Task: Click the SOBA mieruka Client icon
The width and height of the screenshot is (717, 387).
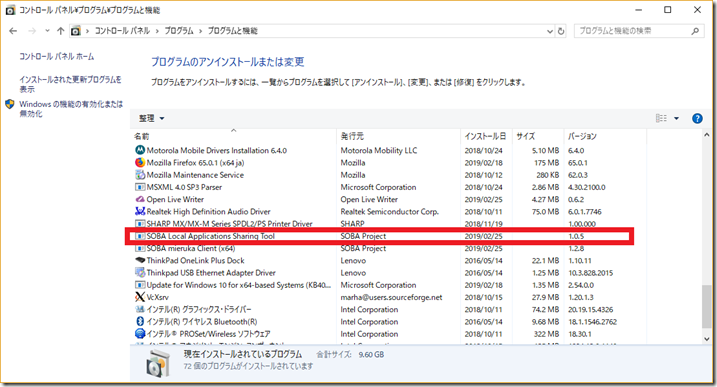Action: [x=140, y=248]
